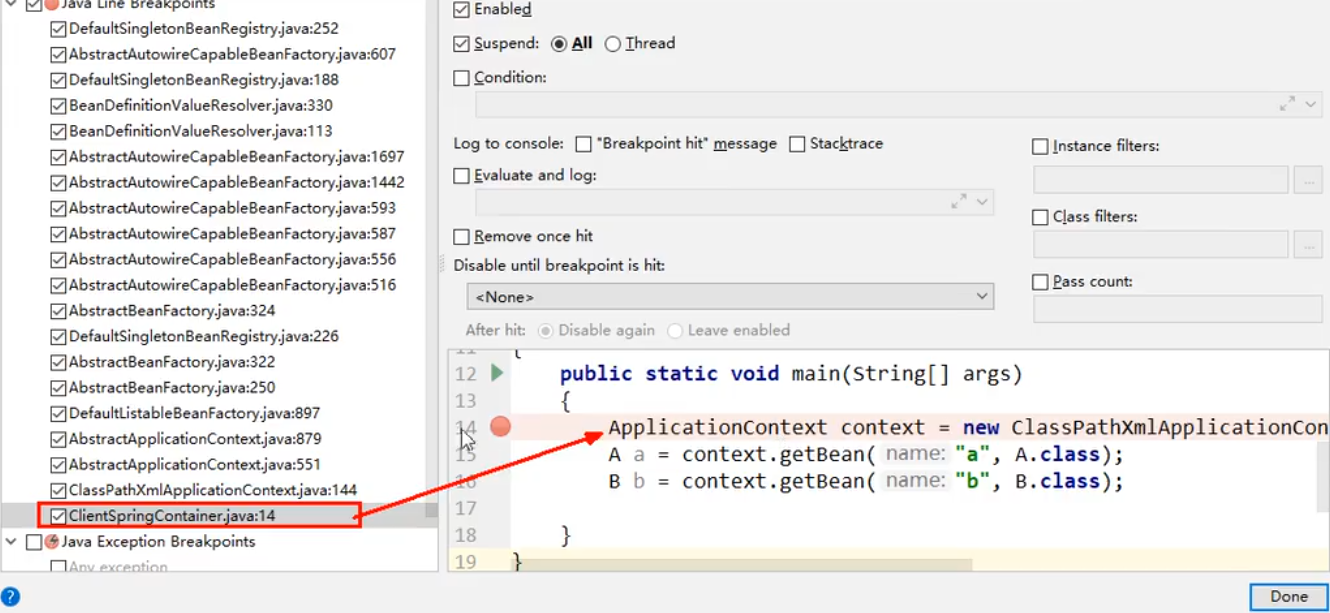Uncheck AbstractAutowireCapableBeanFactory.java:607 breakpoint checkbox

coord(58,55)
